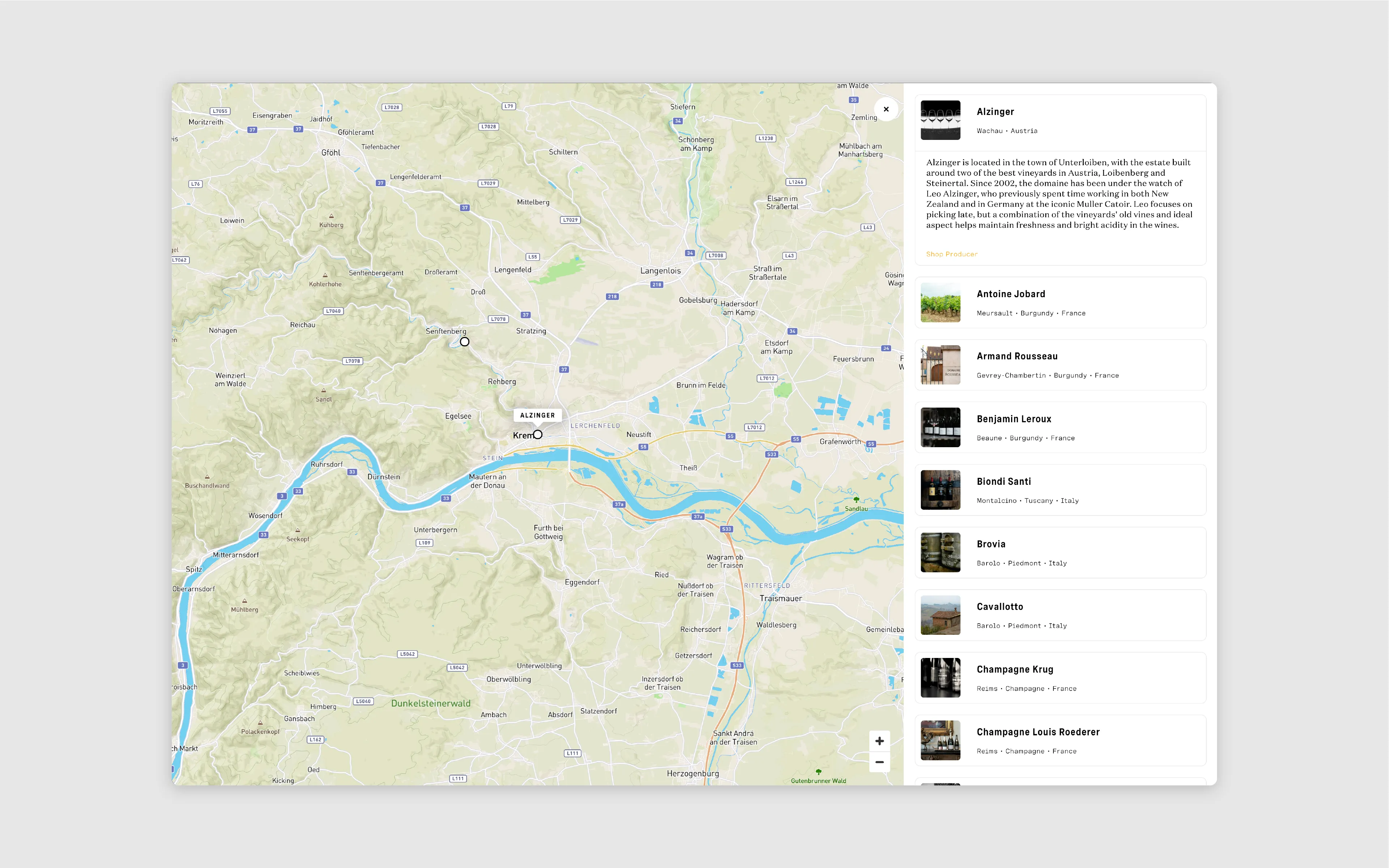Click the Armand Rousseau building thumbnail
The width and height of the screenshot is (1389, 868).
click(940, 365)
